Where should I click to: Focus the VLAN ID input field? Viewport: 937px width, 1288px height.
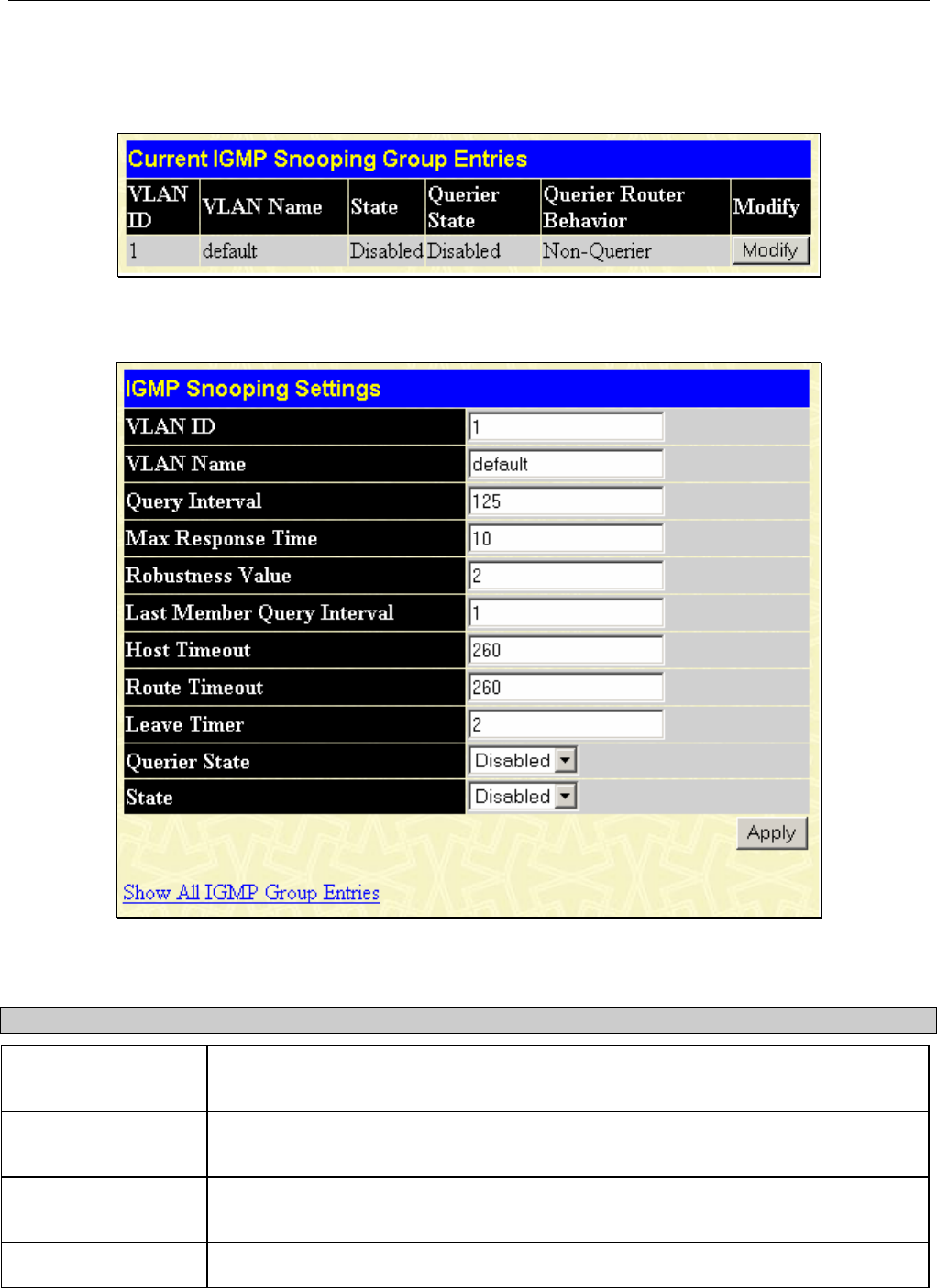[x=566, y=427]
